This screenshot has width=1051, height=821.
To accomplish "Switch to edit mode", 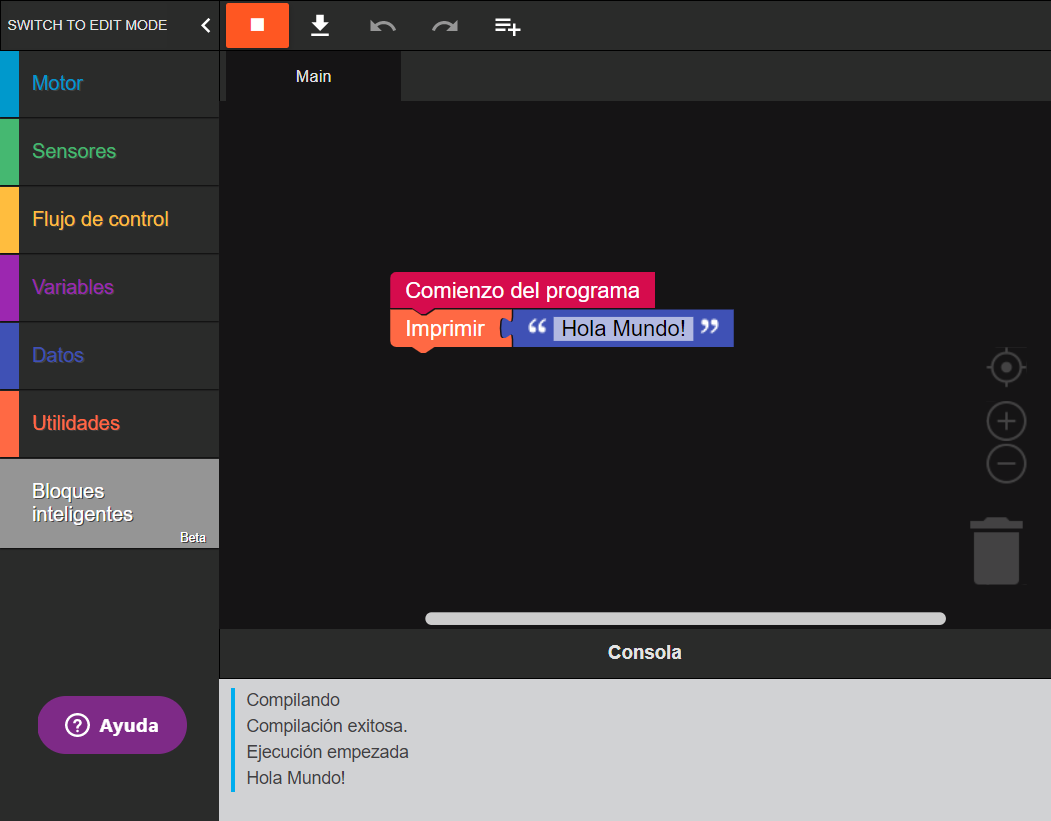I will (x=88, y=25).
